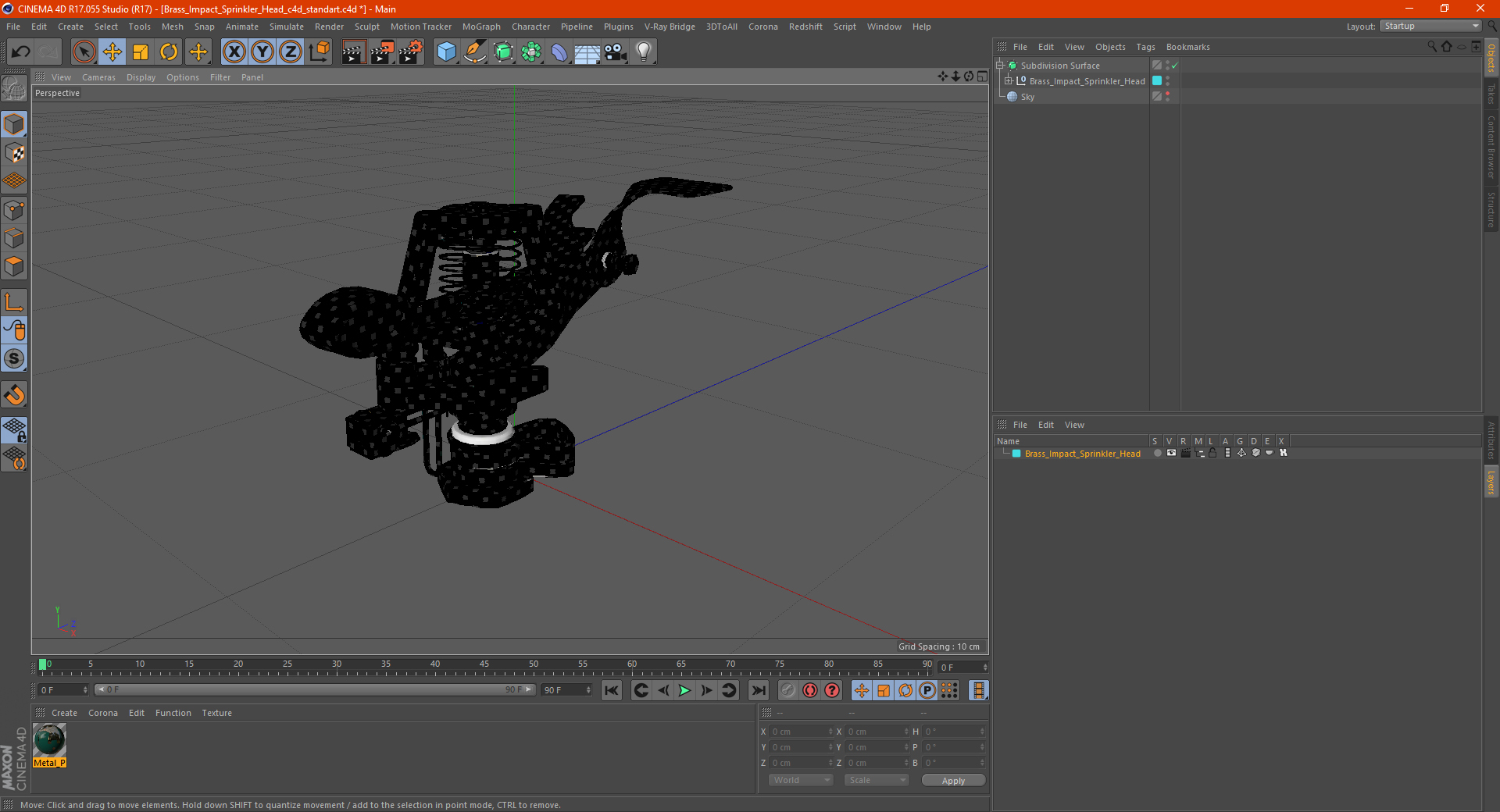Click current frame field stepper arrows
The height and width of the screenshot is (812, 1500).
(985, 667)
